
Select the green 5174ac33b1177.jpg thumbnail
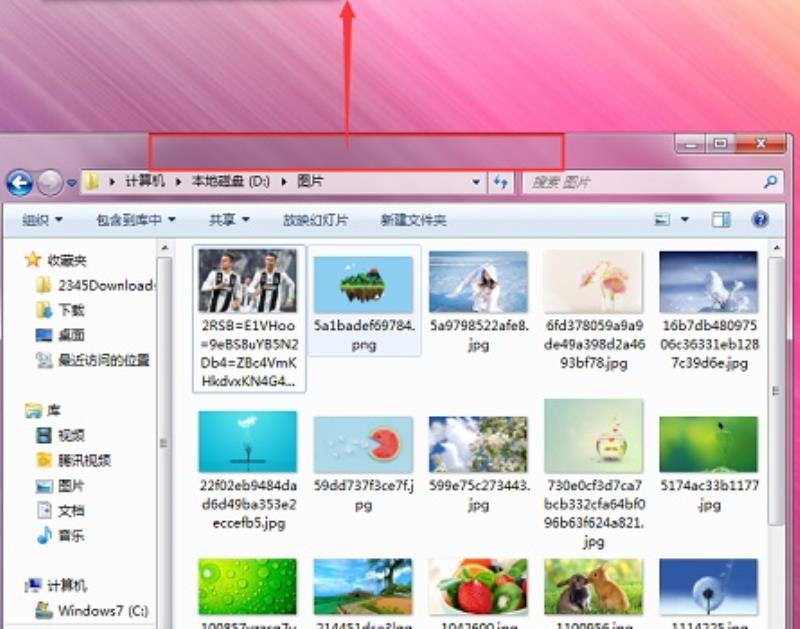pos(709,444)
